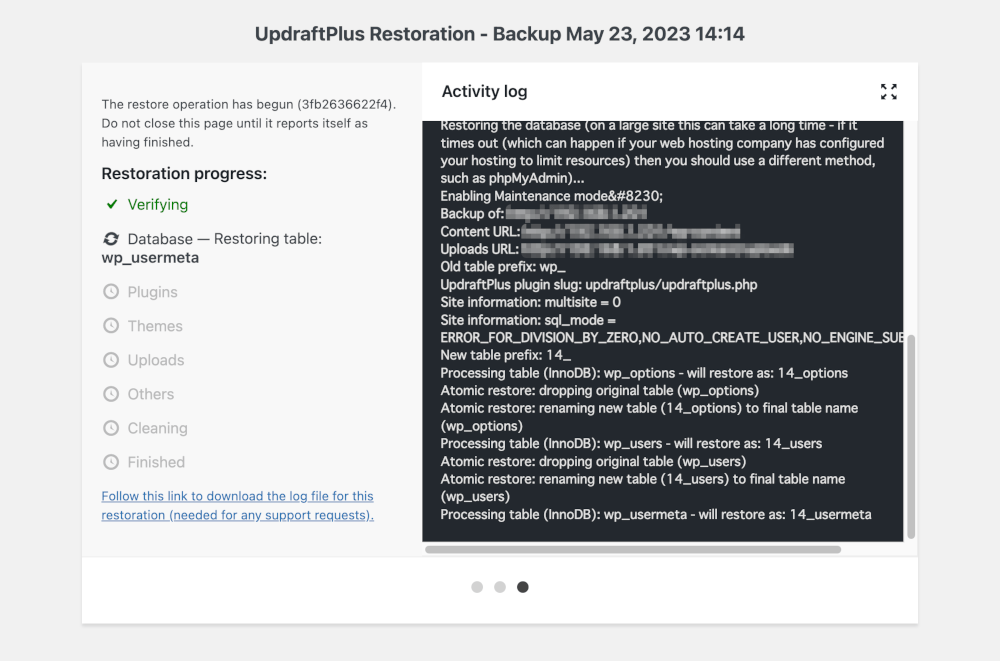Image resolution: width=1000 pixels, height=661 pixels.
Task: Click the 'Processing table wp_options' log line
Action: pos(644,373)
